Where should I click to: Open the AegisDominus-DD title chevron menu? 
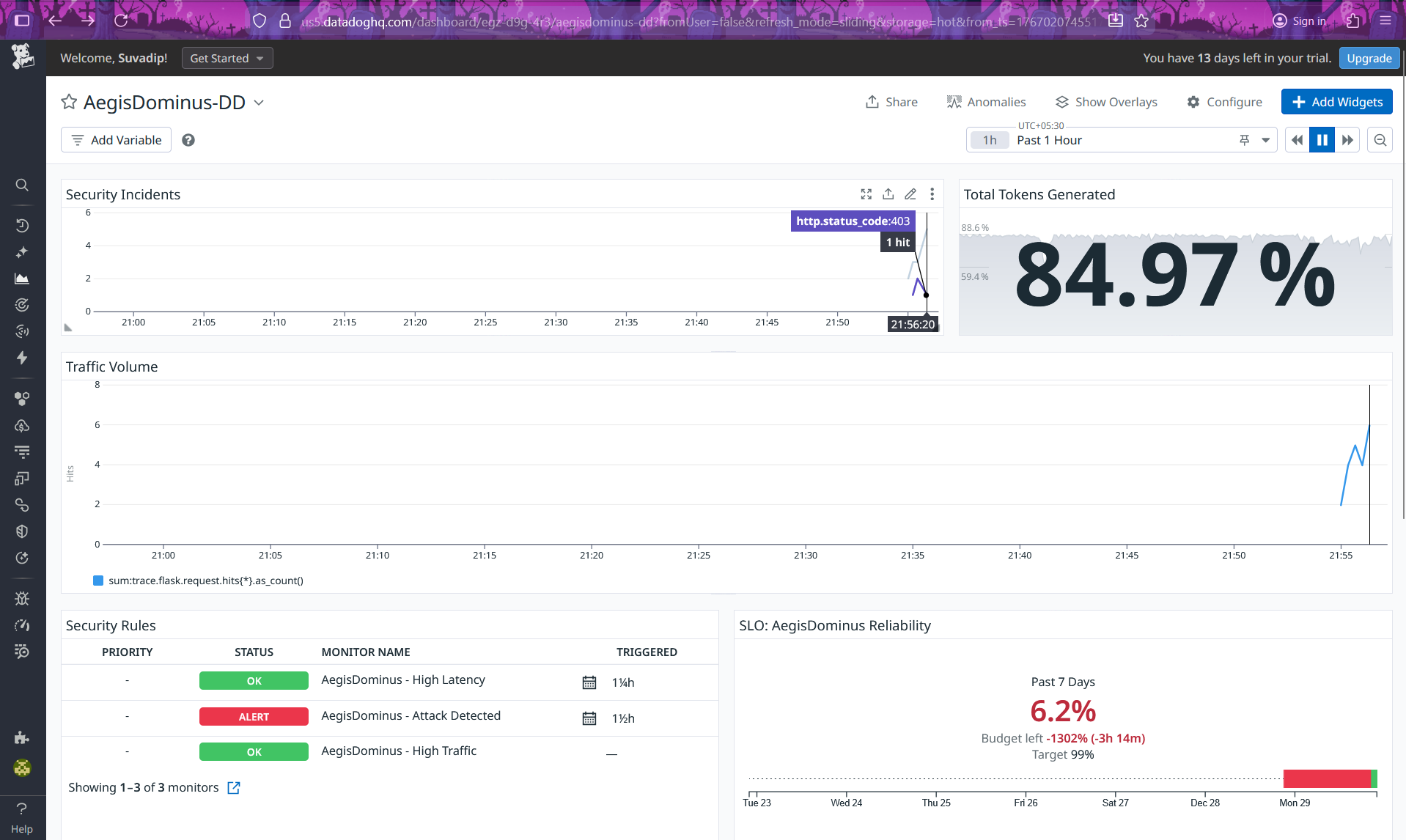click(x=259, y=103)
